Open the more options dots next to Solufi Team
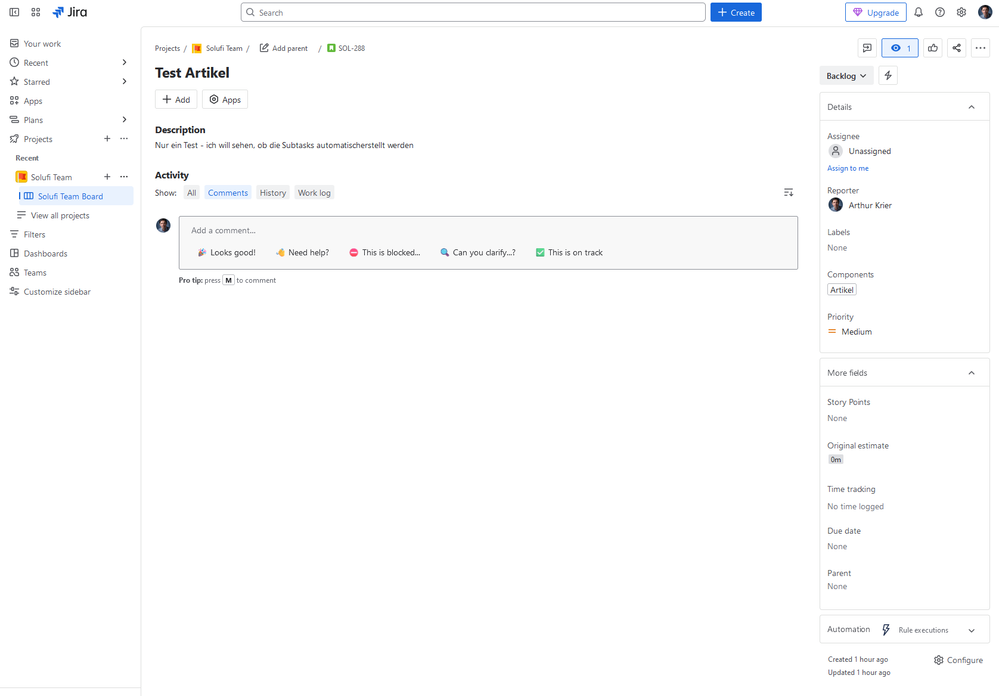Image resolution: width=999 pixels, height=696 pixels. click(124, 177)
